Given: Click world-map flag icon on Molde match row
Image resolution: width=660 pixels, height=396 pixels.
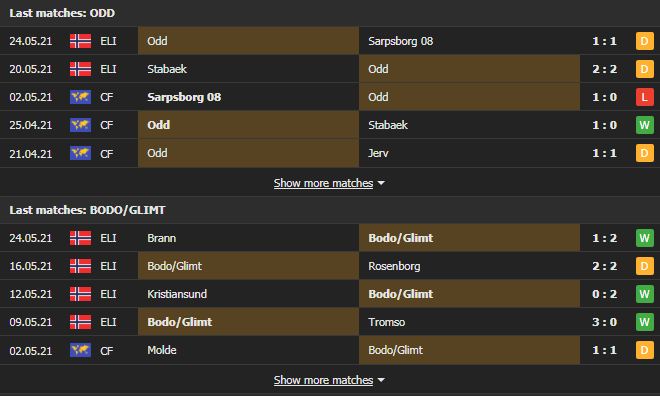Looking at the screenshot, I should 80,350.
